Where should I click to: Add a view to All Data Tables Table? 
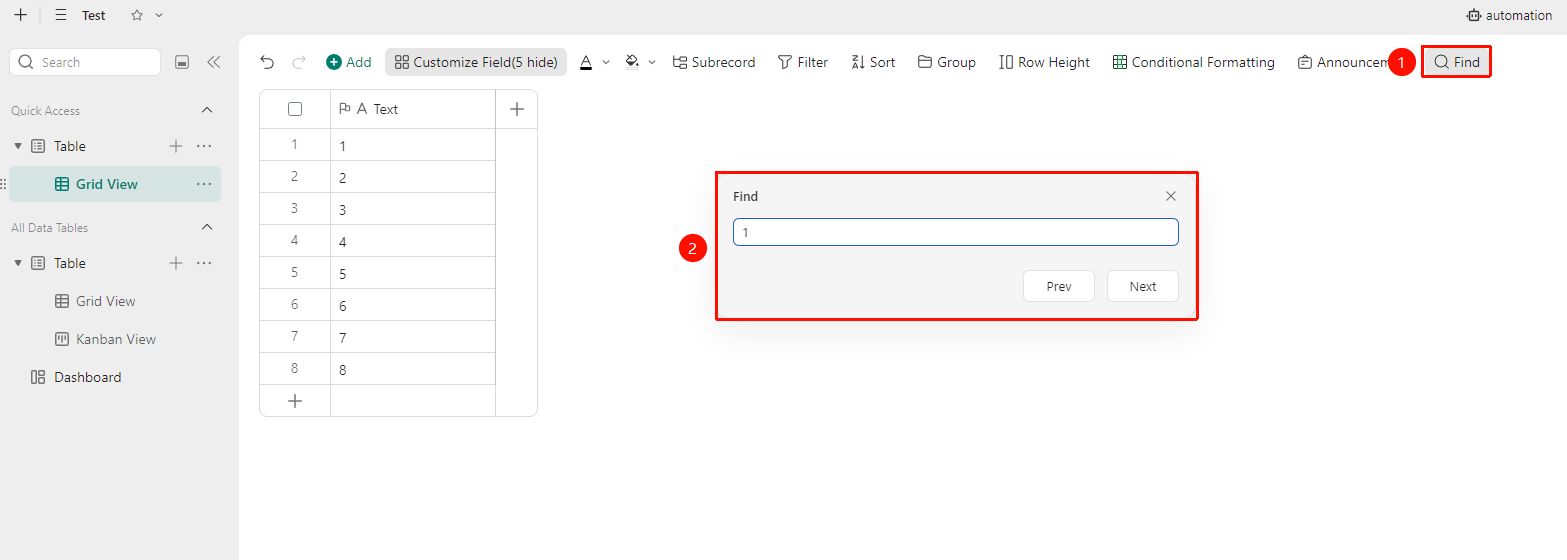pos(176,263)
